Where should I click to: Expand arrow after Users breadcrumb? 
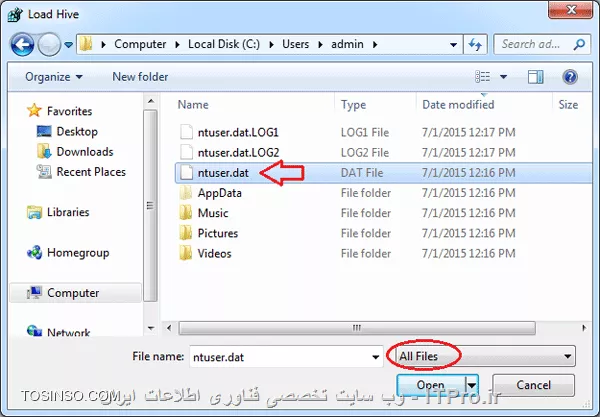tap(320, 45)
